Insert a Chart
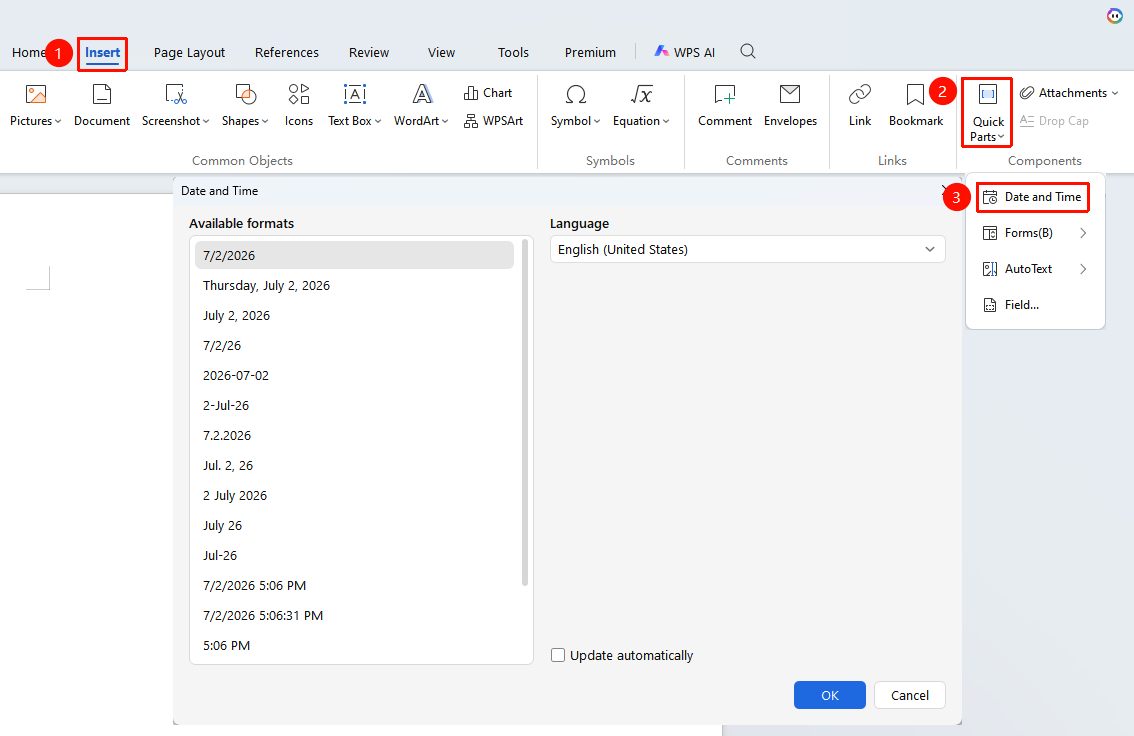This screenshot has height=736, width=1134. (488, 93)
